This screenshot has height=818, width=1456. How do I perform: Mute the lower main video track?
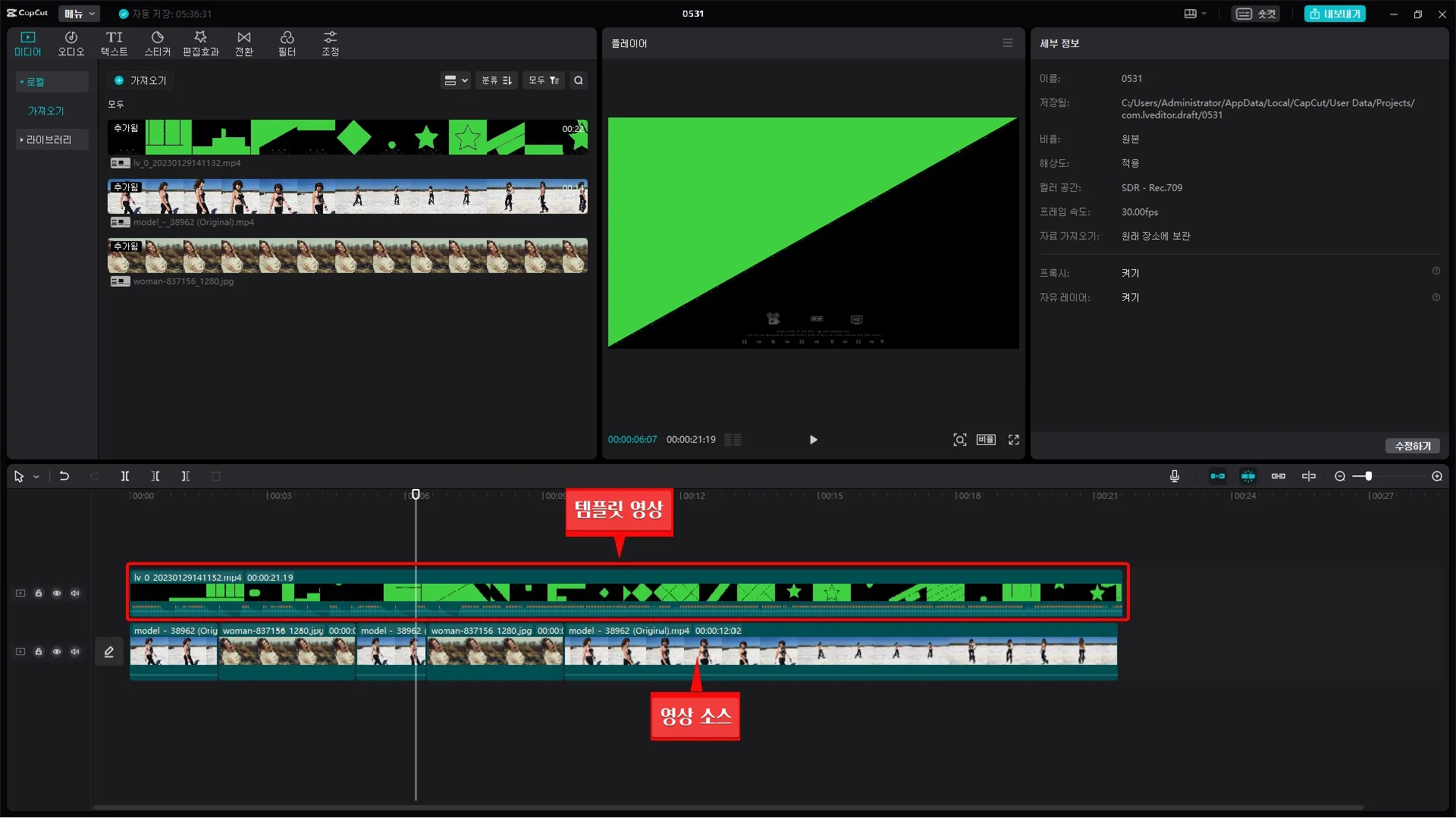(75, 652)
